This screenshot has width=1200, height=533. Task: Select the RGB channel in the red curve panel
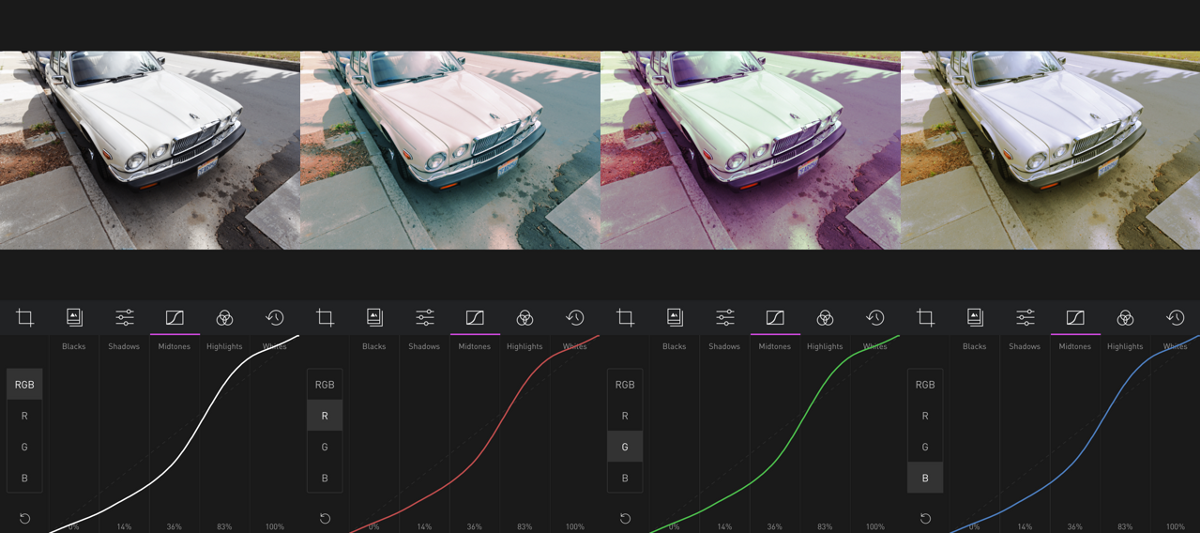pos(325,385)
